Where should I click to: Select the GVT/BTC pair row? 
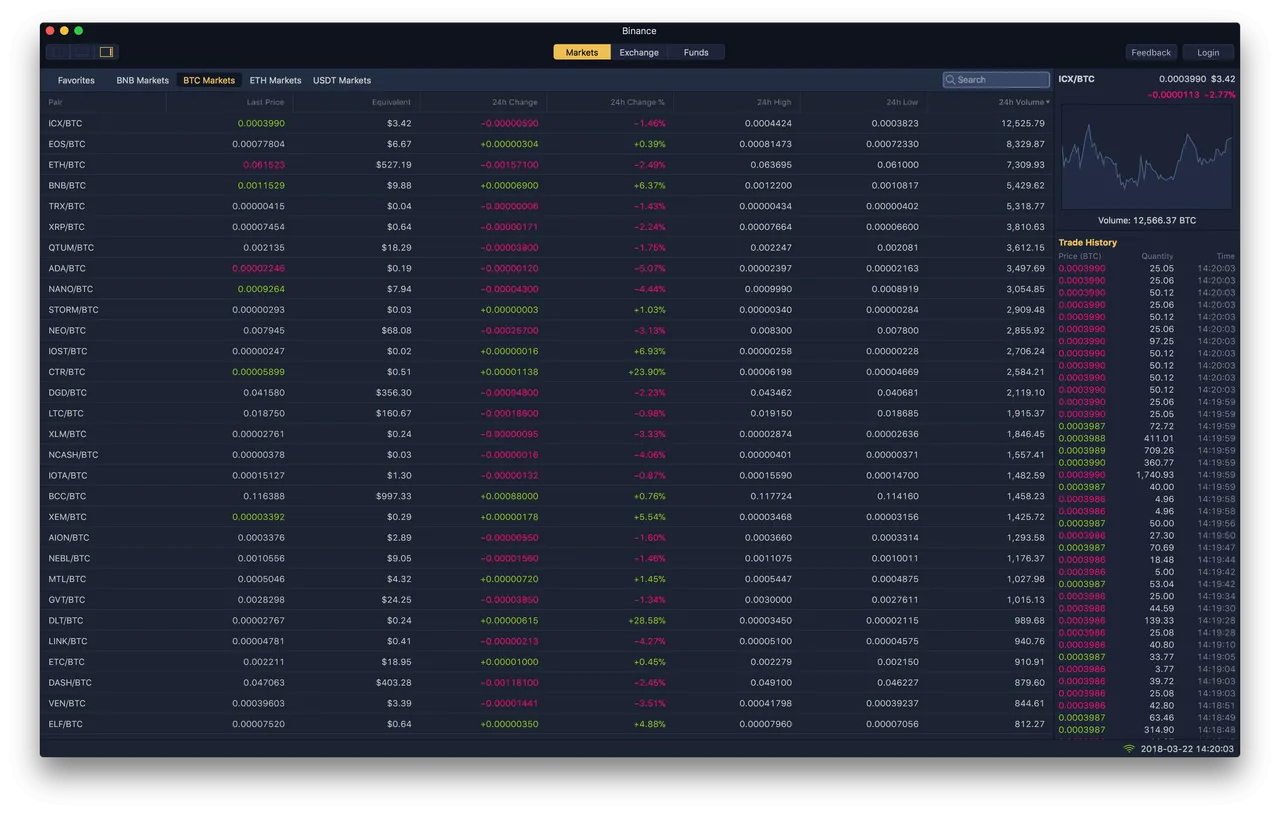point(546,600)
